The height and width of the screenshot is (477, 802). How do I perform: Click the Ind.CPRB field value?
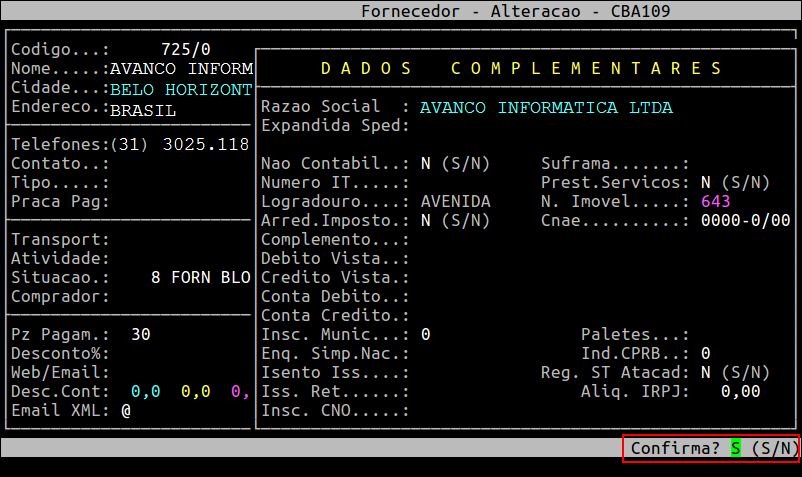(x=705, y=354)
